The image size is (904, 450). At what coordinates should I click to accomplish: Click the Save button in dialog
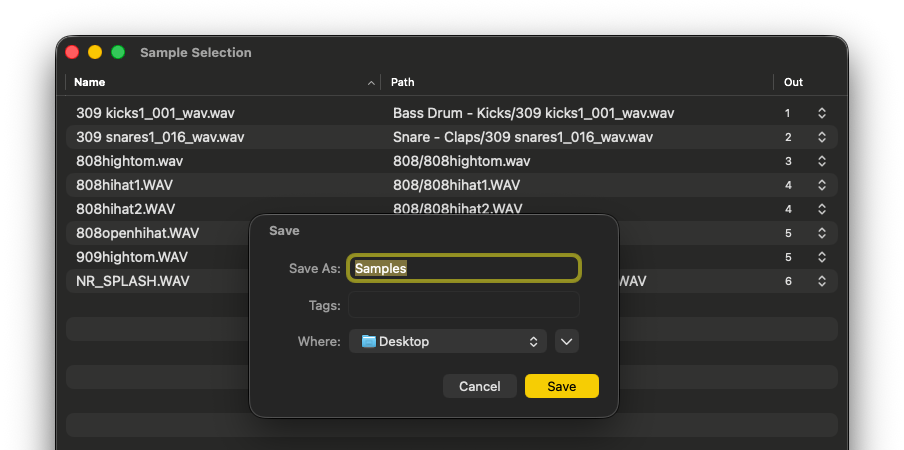point(561,386)
